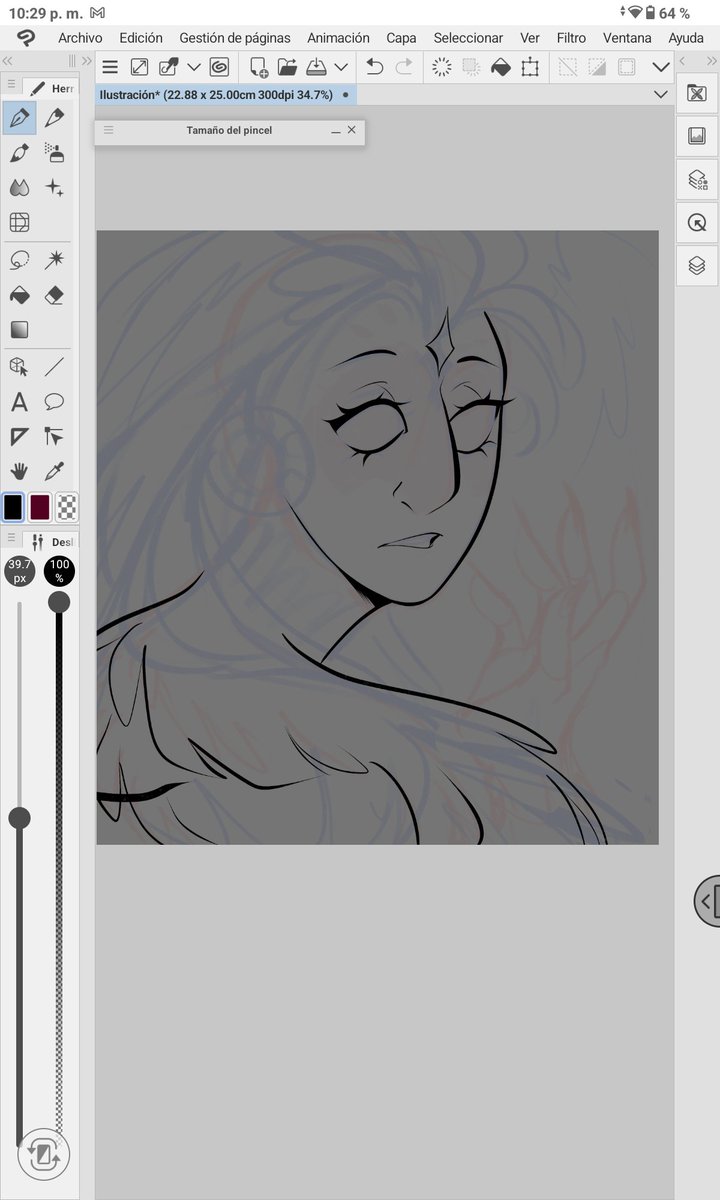Select the Brush tool
720x1200 pixels.
coord(19,153)
